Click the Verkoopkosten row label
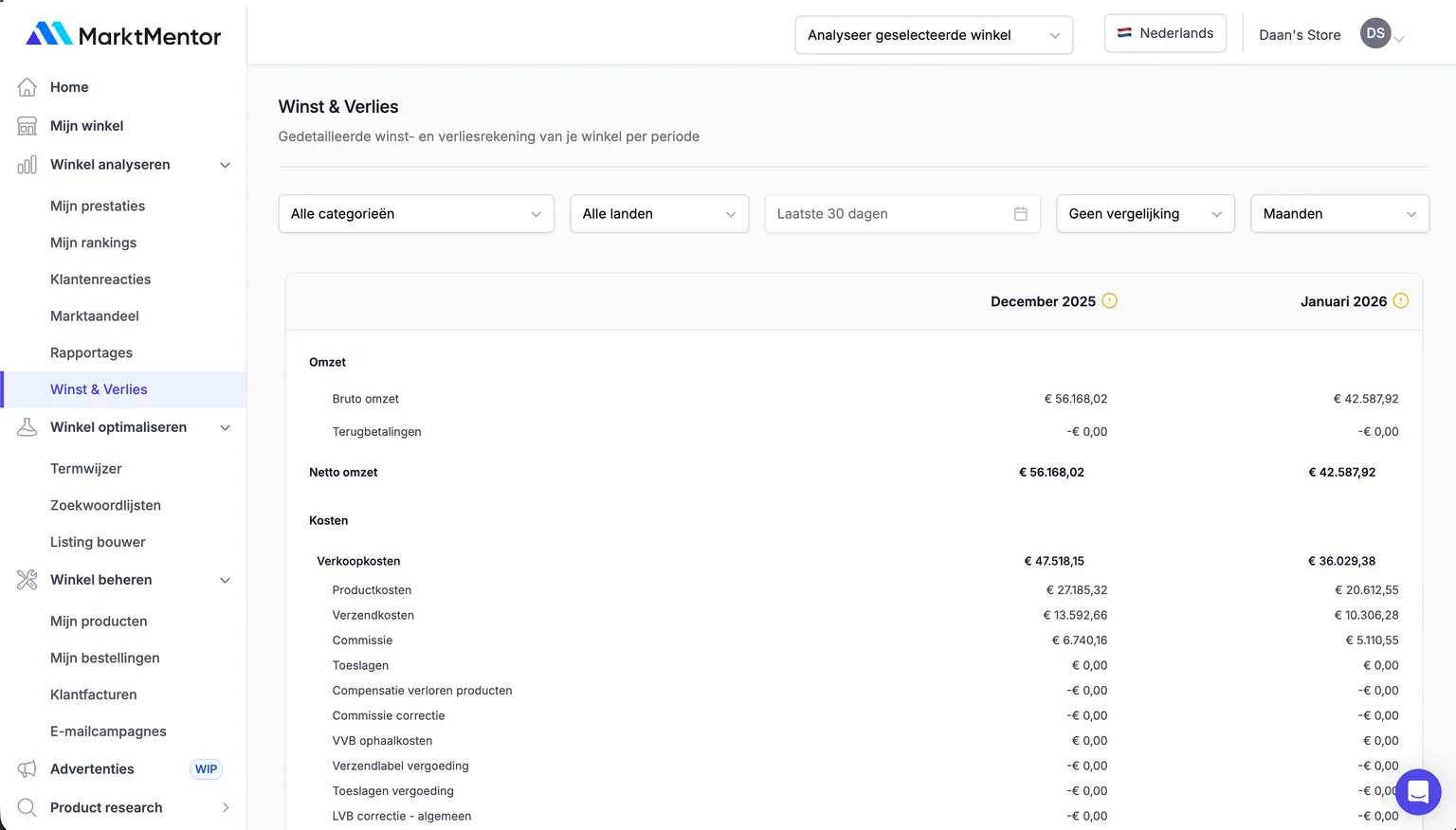The image size is (1456, 830). [358, 561]
